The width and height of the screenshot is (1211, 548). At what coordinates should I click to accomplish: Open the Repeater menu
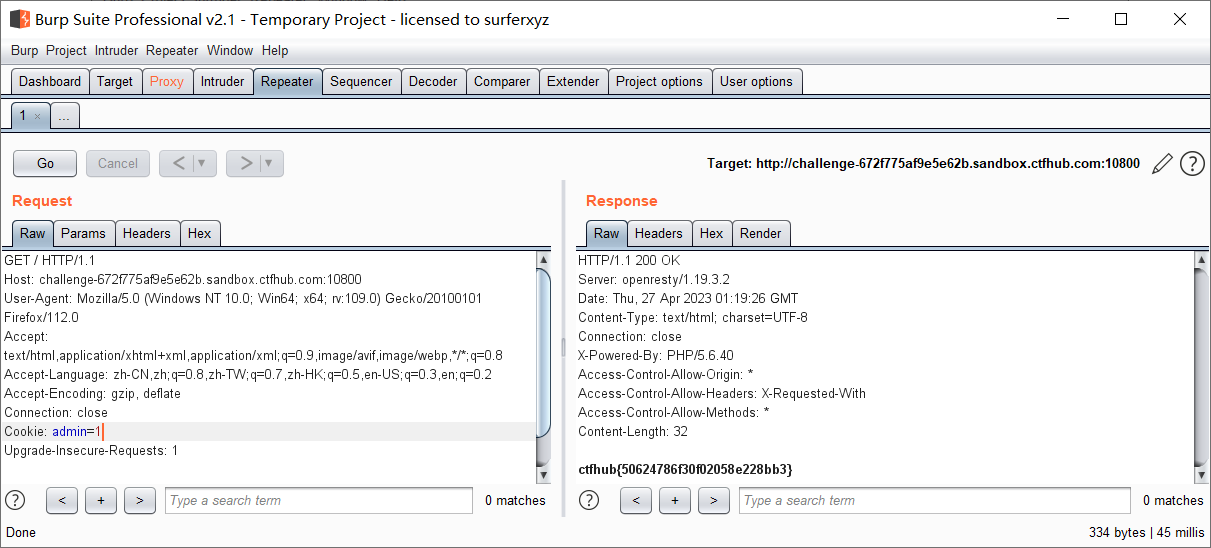click(172, 50)
